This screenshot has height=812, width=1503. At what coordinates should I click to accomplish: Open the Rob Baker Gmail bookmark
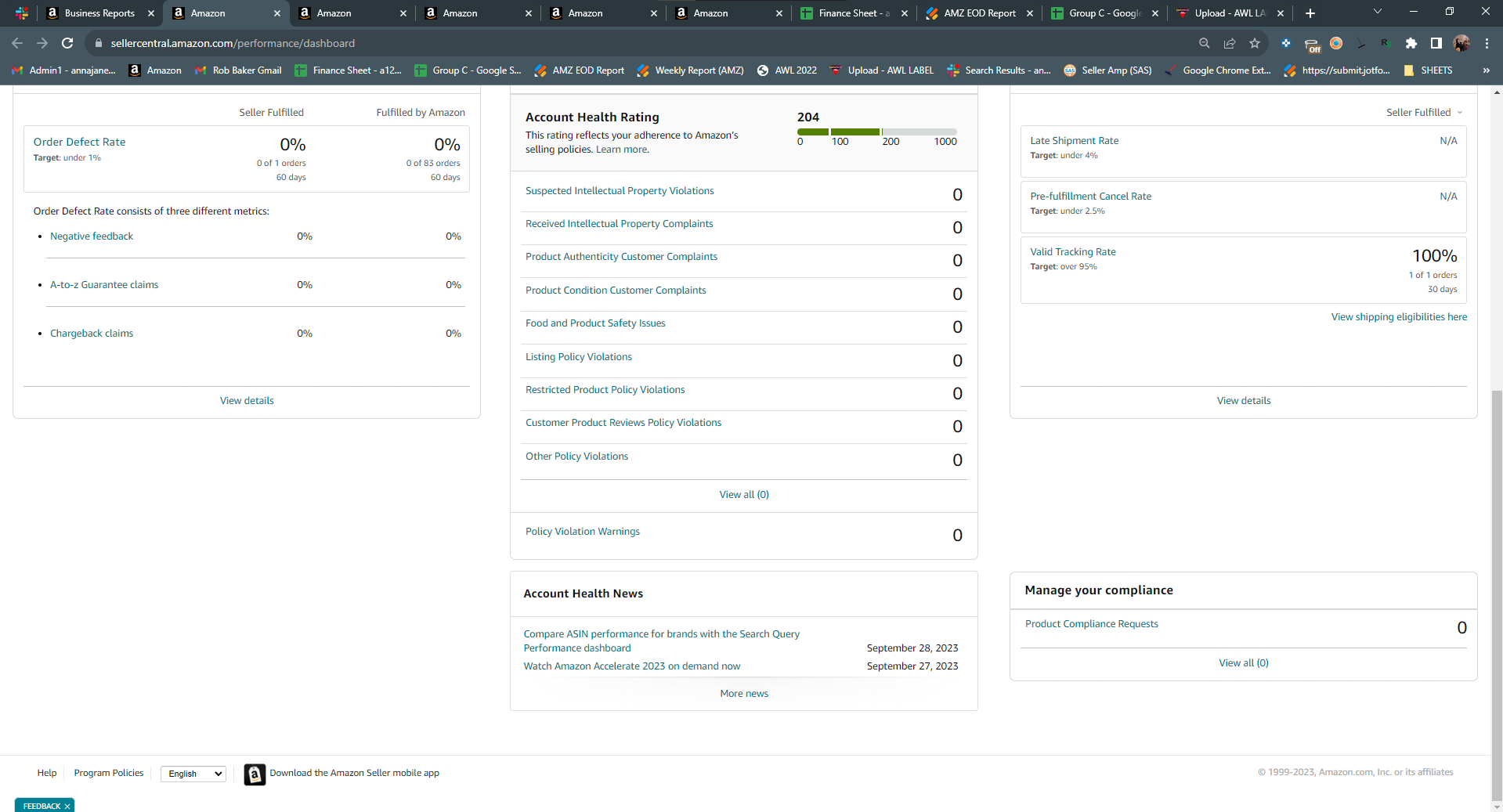238,70
